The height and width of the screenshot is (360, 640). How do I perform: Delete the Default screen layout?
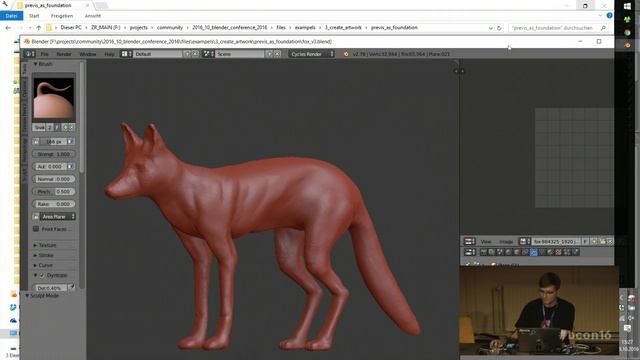coord(195,54)
